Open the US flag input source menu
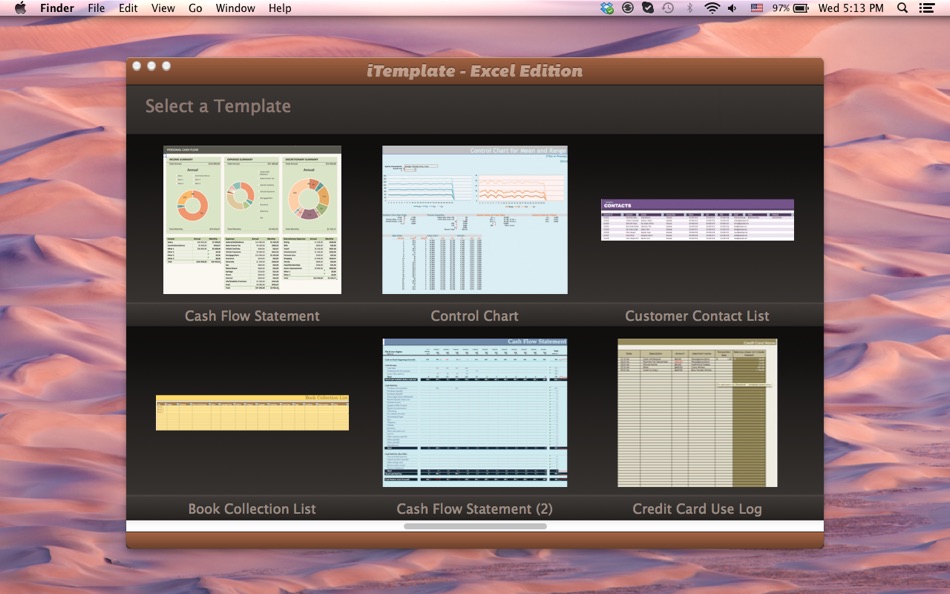The height and width of the screenshot is (594, 950). (757, 8)
